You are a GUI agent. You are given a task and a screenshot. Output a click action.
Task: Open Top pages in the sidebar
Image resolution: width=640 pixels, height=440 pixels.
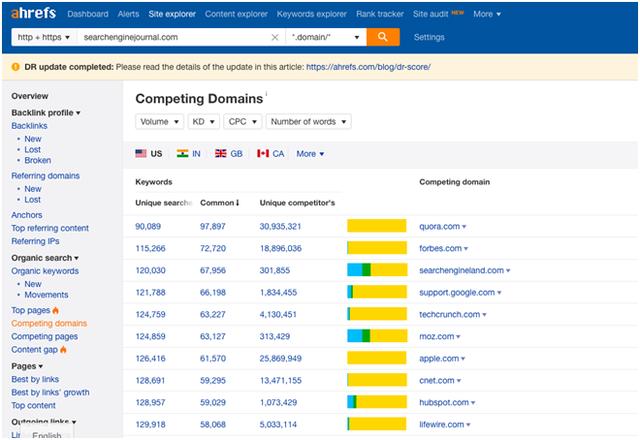pyautogui.click(x=31, y=310)
